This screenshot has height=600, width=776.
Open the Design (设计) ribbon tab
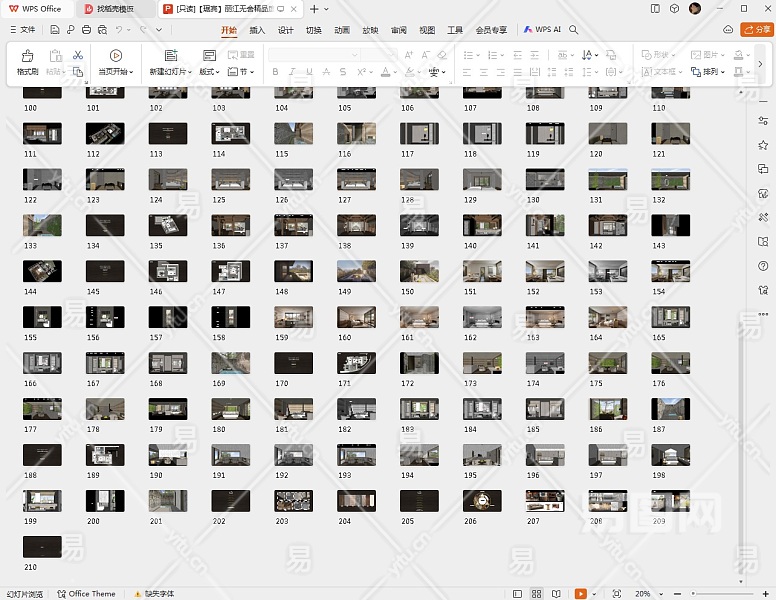pos(285,31)
